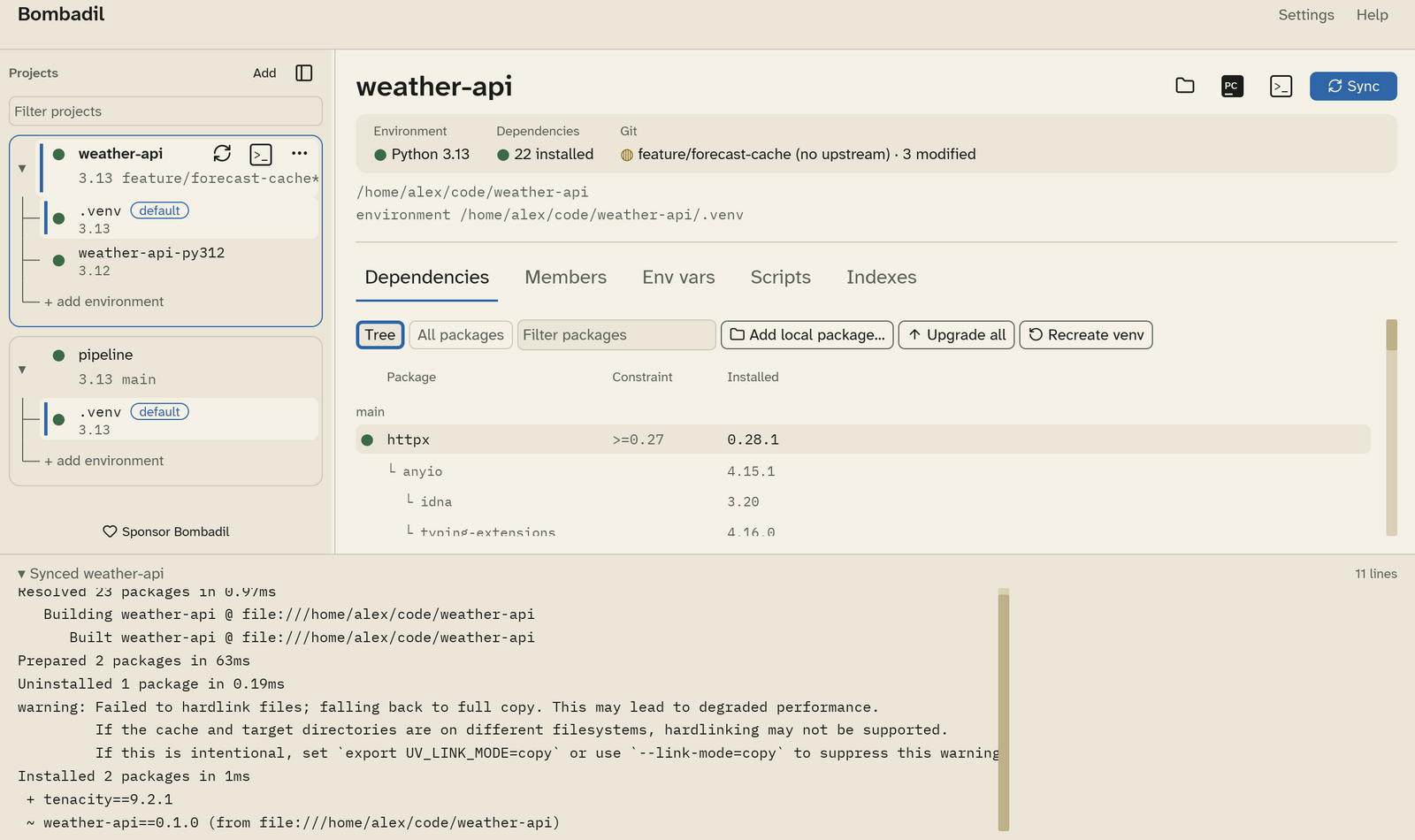Open the Members tab

[566, 278]
